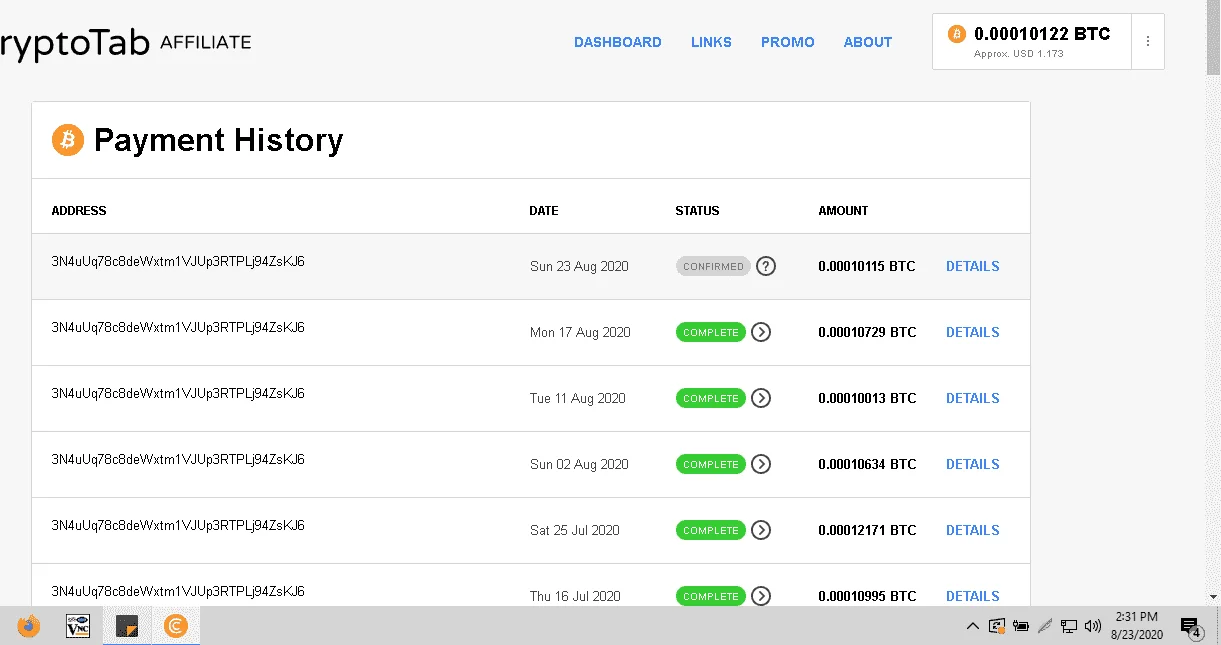Click the date Sun 02 Aug 2020
This screenshot has width=1221, height=645.
click(579, 465)
